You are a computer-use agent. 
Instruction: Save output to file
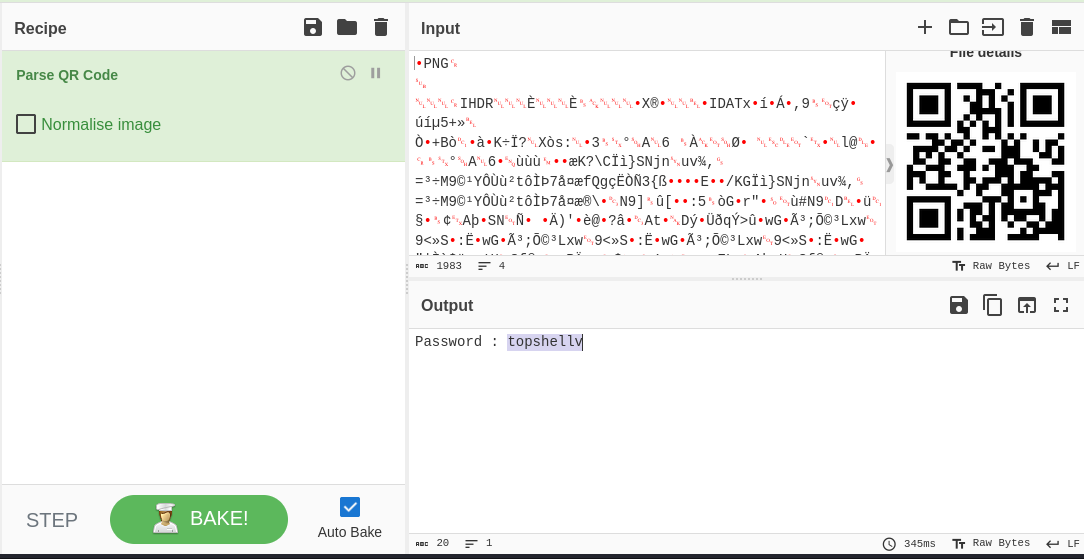coord(959,305)
